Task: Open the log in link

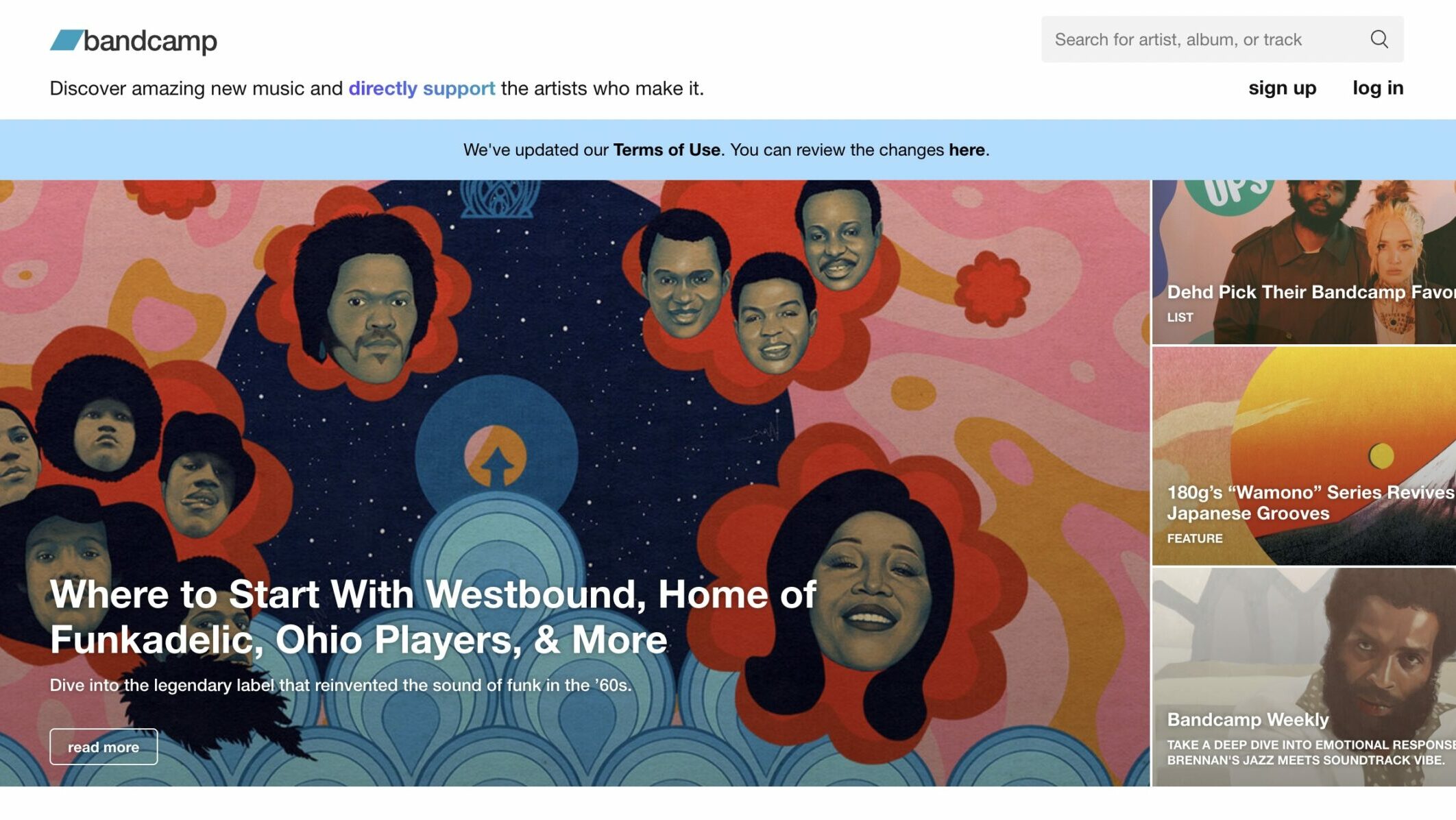Action: click(x=1378, y=88)
